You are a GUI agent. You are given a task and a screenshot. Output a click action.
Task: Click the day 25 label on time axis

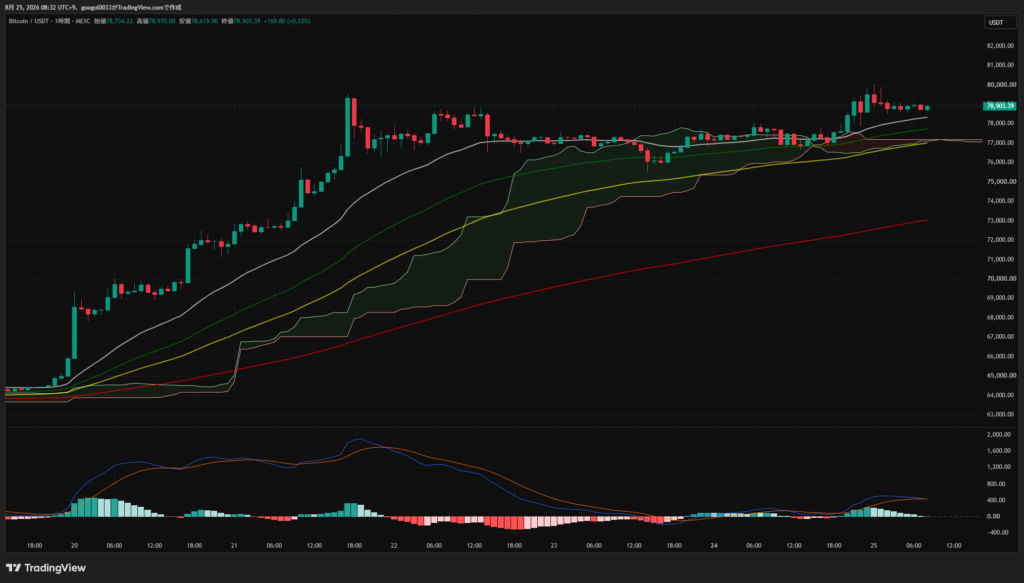tap(874, 546)
